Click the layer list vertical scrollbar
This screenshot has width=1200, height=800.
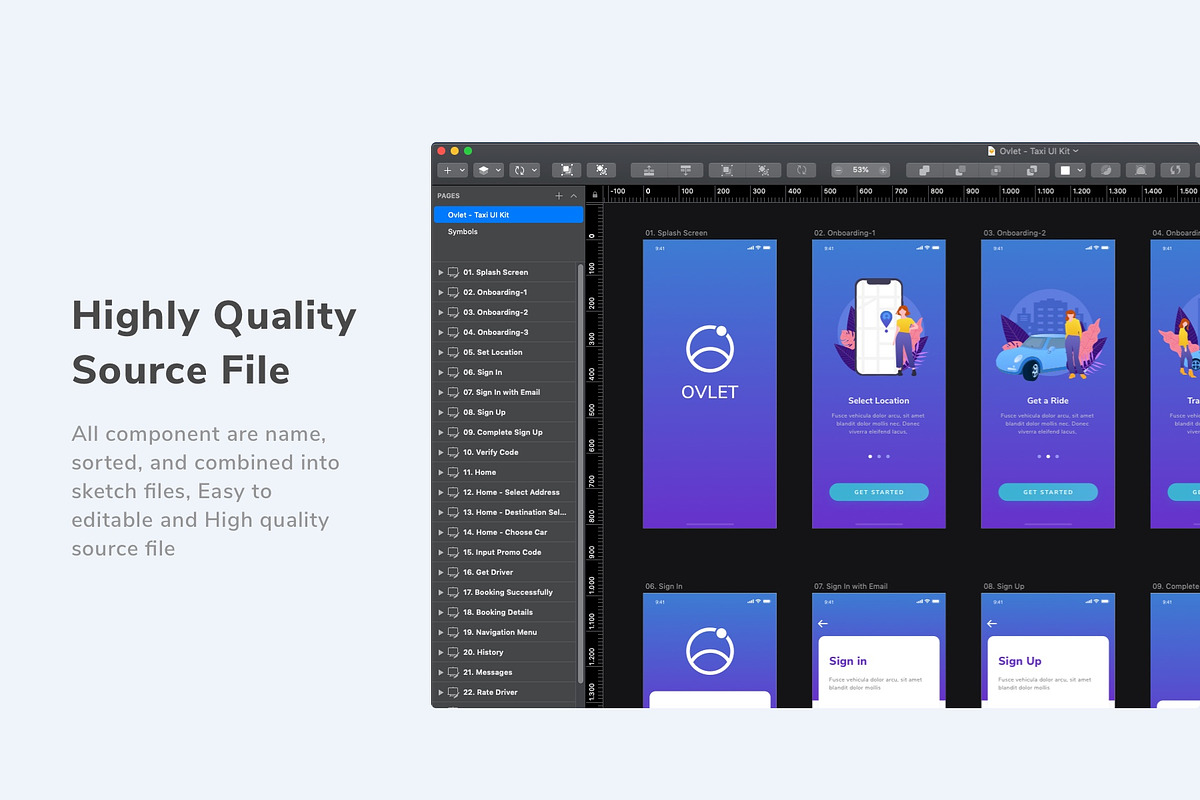[580, 473]
